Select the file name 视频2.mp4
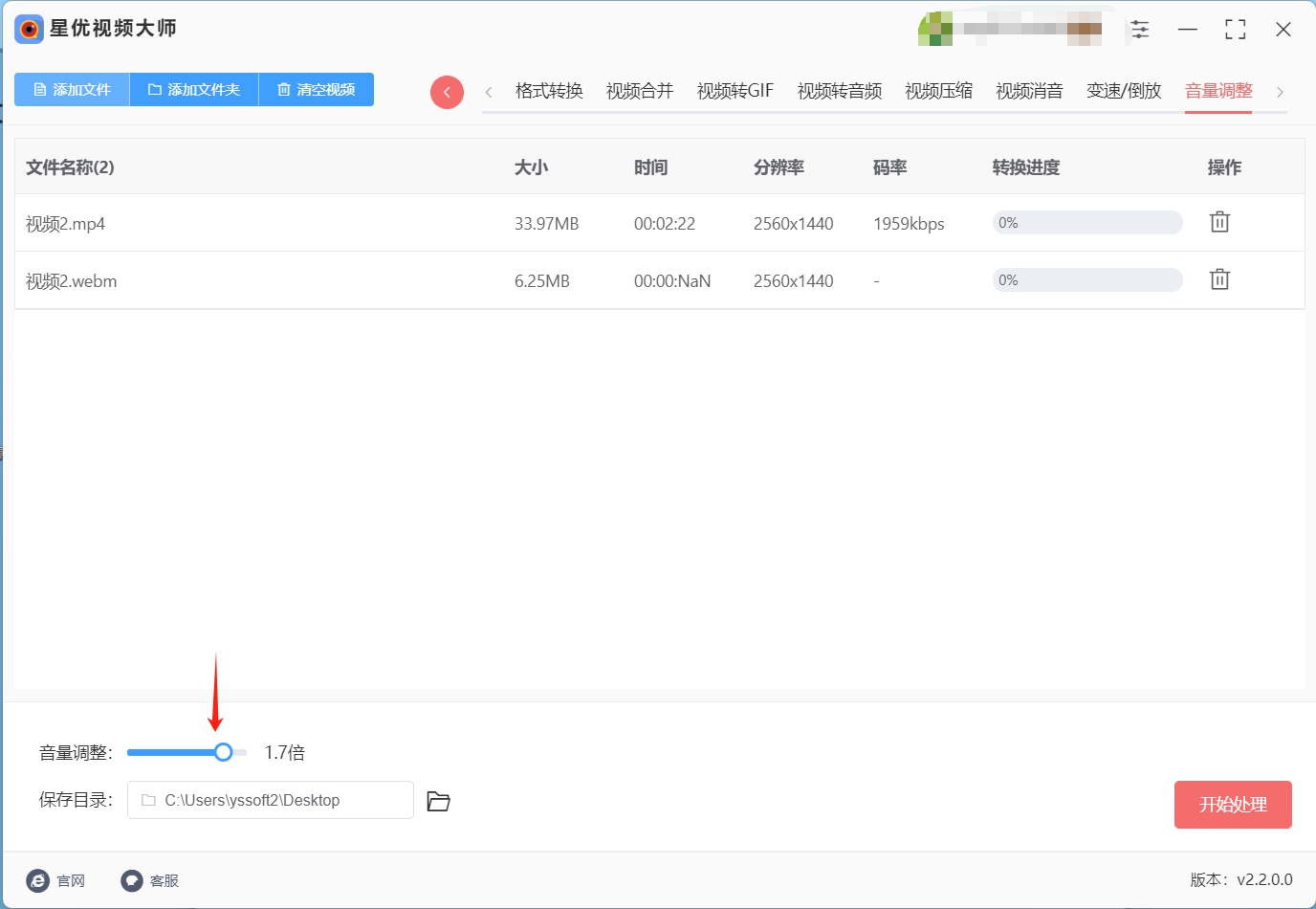This screenshot has height=909, width=1316. pyautogui.click(x=65, y=224)
